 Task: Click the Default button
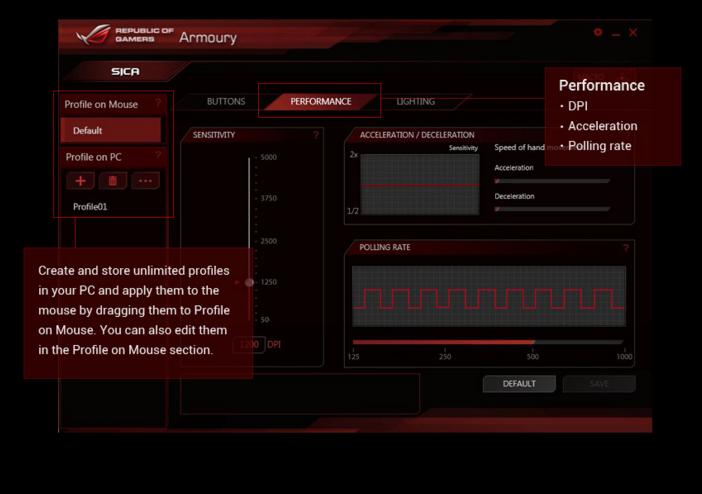[519, 384]
